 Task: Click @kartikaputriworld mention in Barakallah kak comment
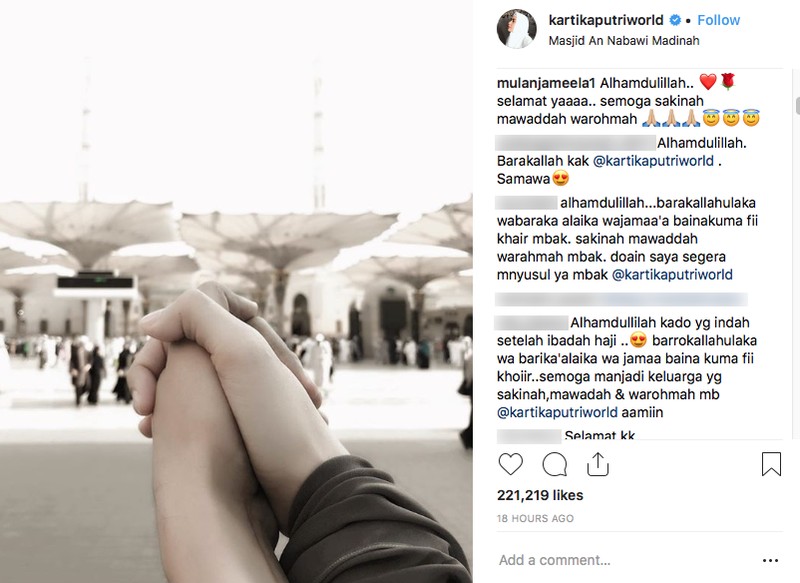[653, 161]
